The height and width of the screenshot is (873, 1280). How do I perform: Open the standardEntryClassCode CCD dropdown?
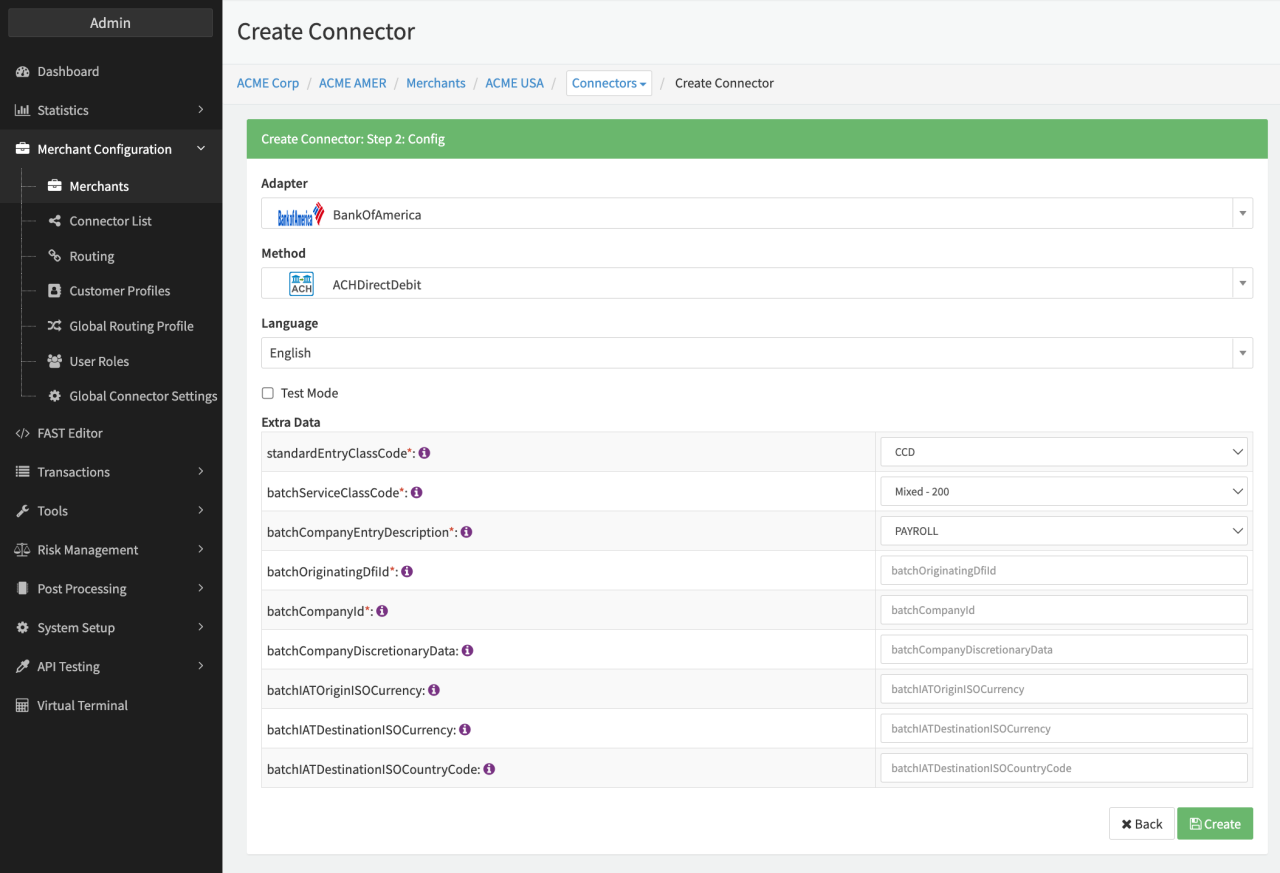click(1063, 452)
